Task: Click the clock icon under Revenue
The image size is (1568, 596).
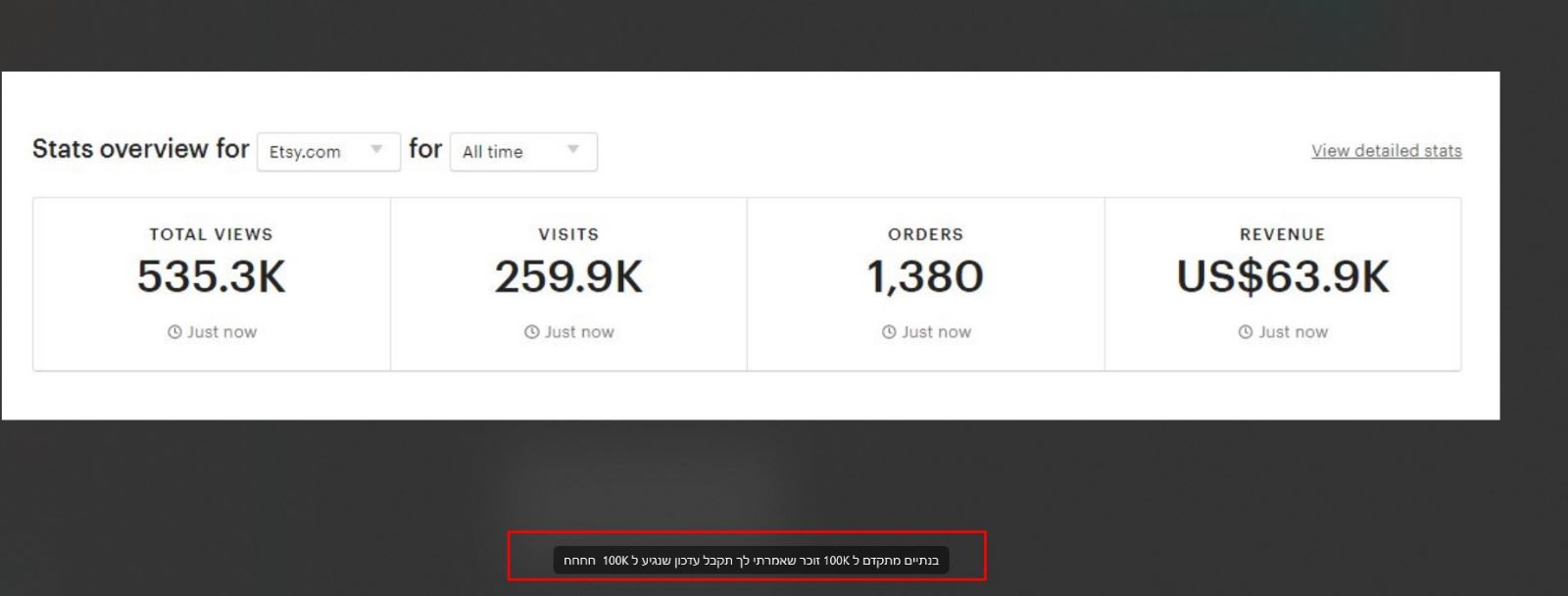Action: pos(1246,332)
